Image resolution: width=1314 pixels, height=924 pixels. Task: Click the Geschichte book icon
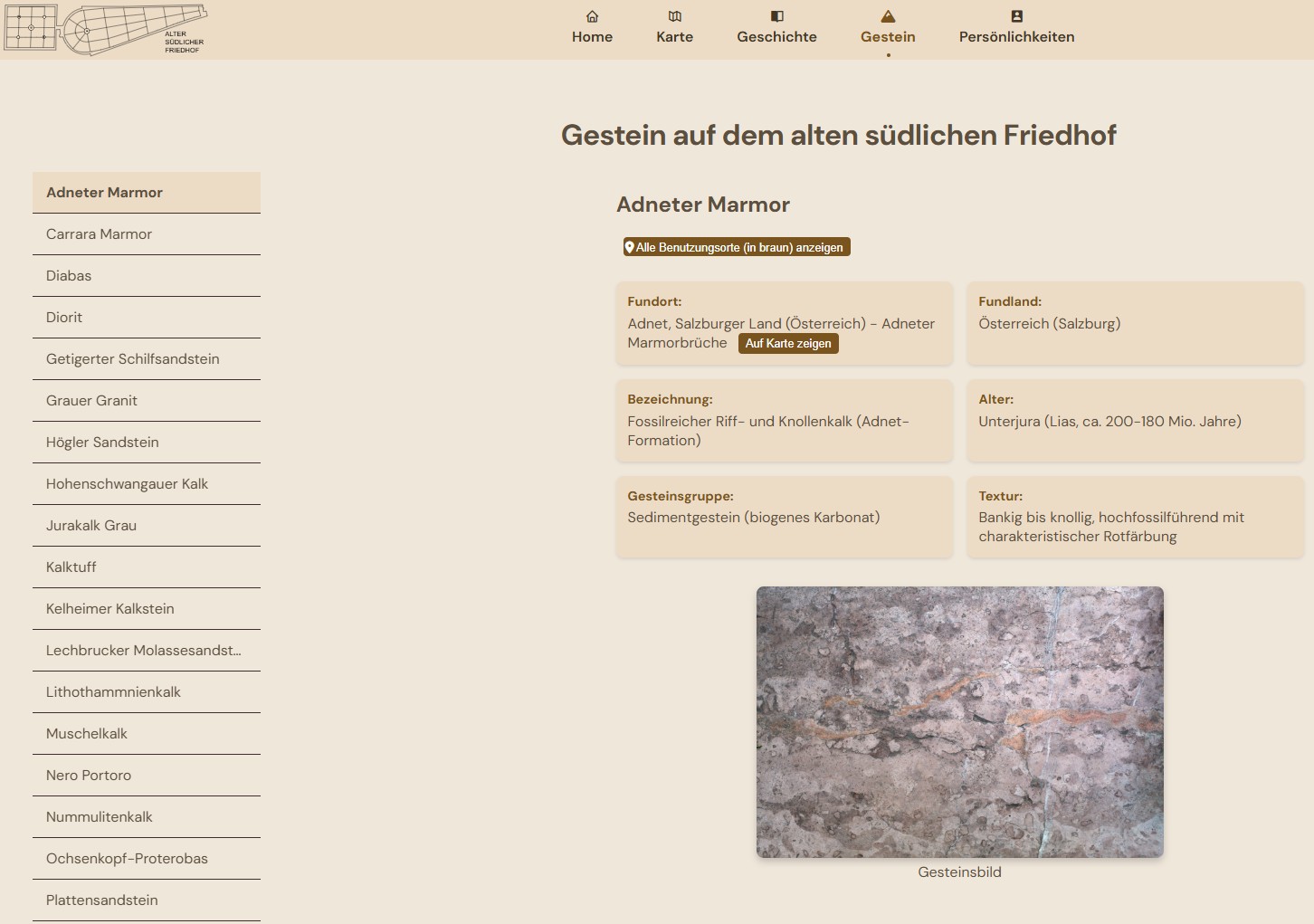(776, 16)
